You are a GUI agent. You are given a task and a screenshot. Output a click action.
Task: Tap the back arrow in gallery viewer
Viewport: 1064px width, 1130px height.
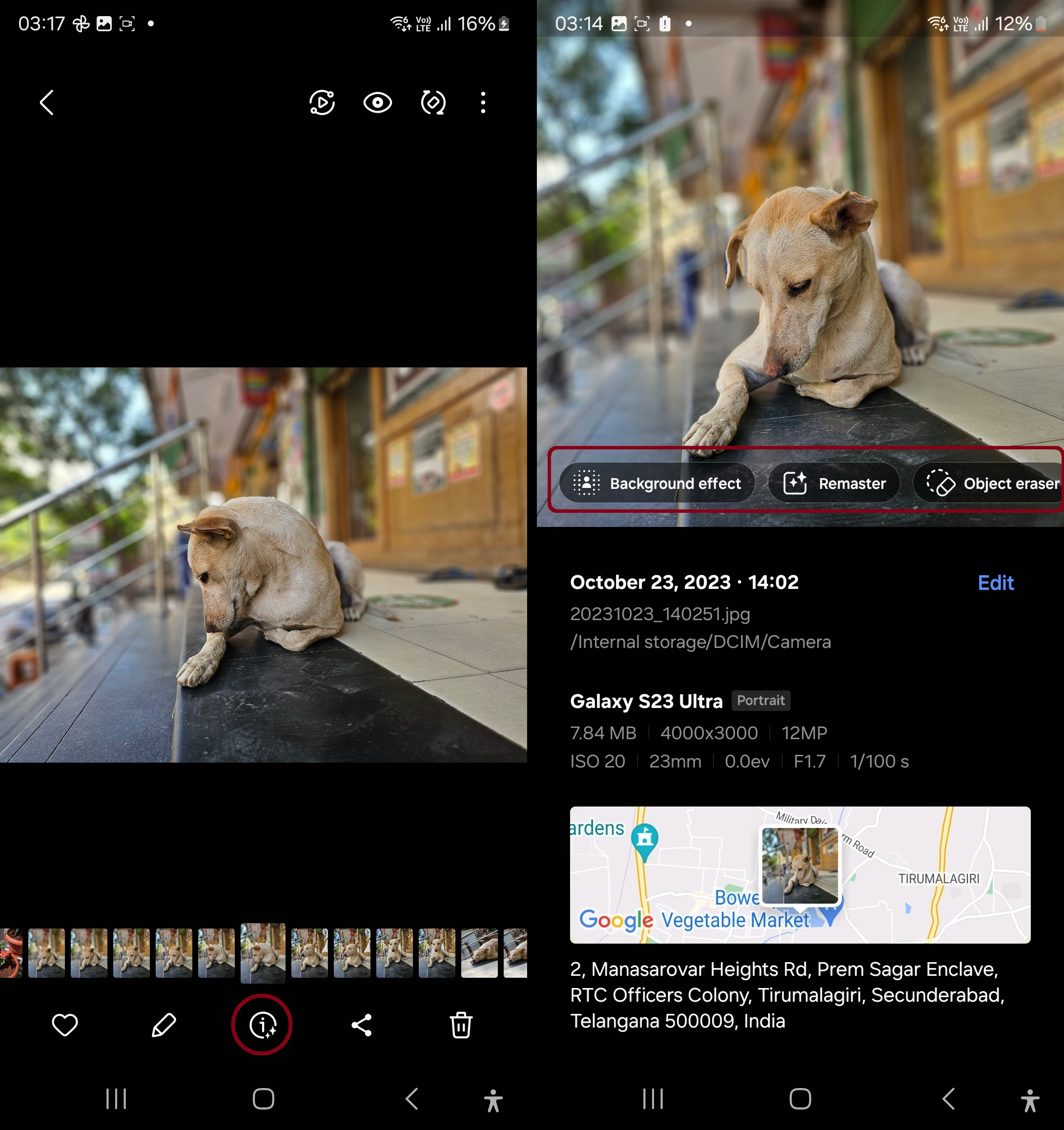[47, 103]
